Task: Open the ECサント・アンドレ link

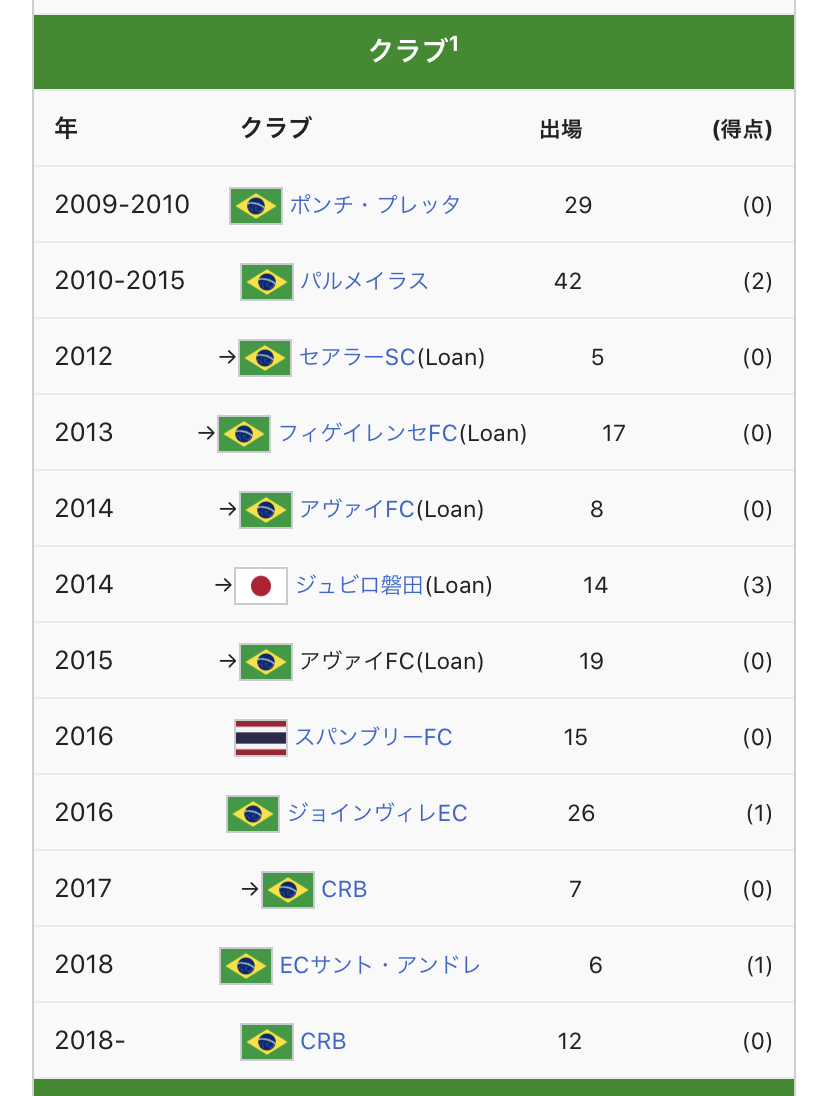Action: (380, 965)
